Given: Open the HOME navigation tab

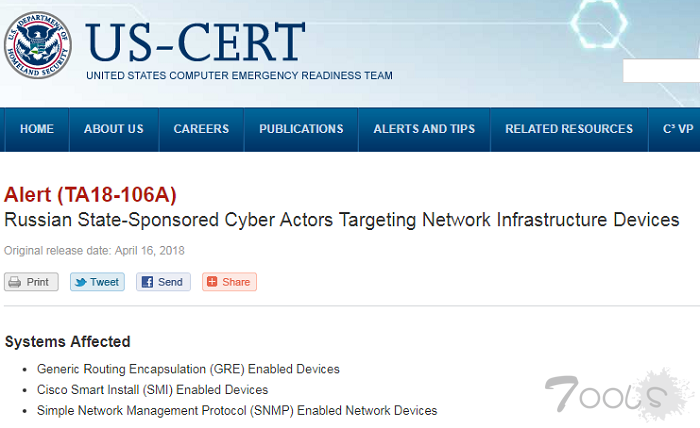Looking at the screenshot, I should (37, 129).
